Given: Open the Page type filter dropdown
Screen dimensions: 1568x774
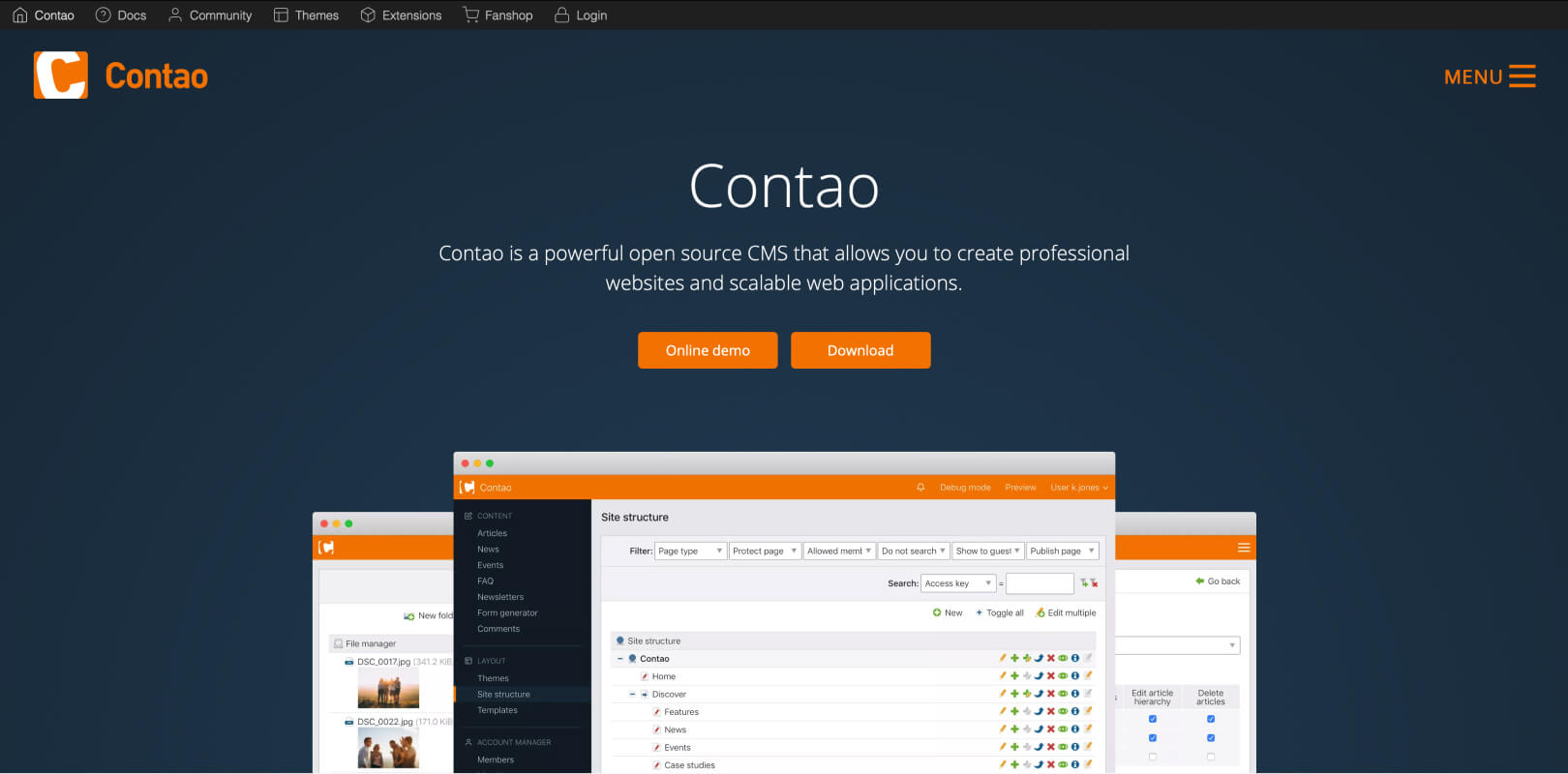Looking at the screenshot, I should coord(690,551).
